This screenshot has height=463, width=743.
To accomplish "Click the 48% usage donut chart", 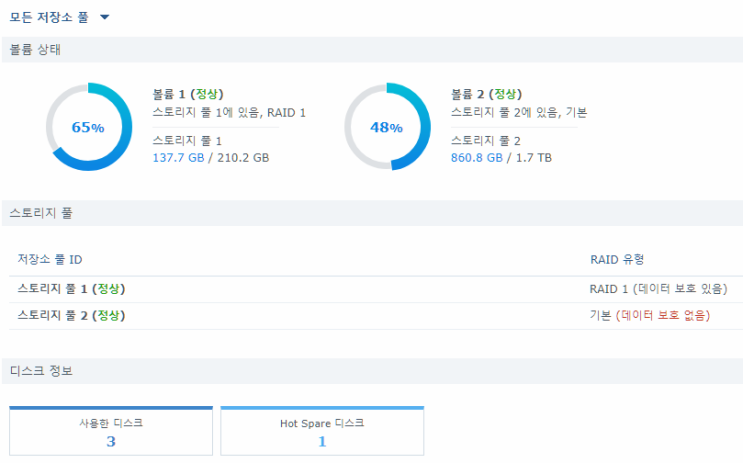I will pyautogui.click(x=387, y=127).
